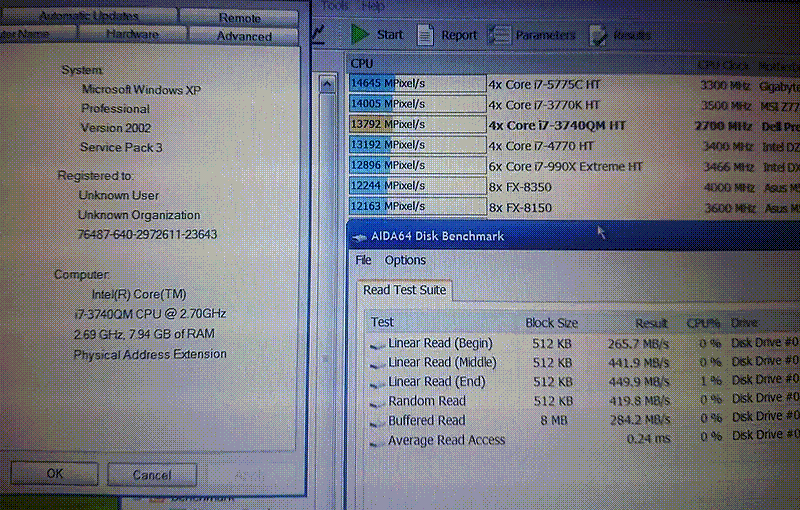Click the Start button label in toolbar
Image resolution: width=800 pixels, height=510 pixels.
[x=390, y=35]
